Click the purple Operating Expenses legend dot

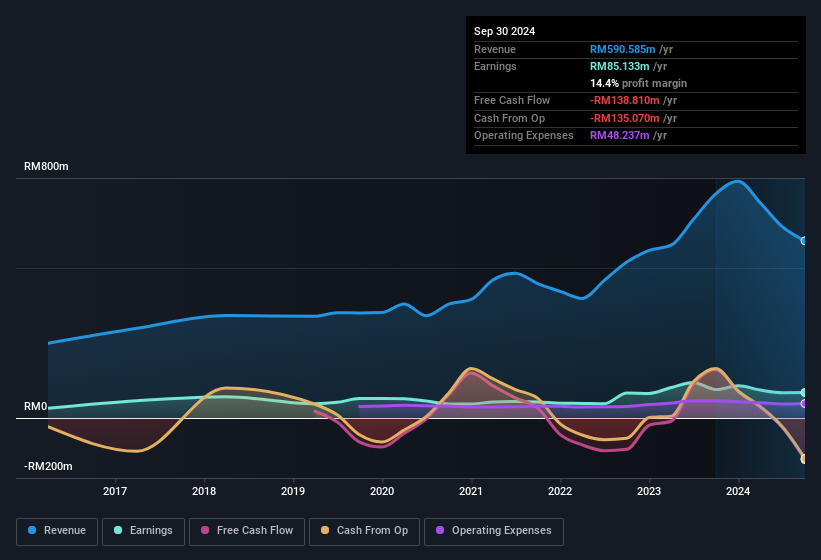click(x=440, y=530)
